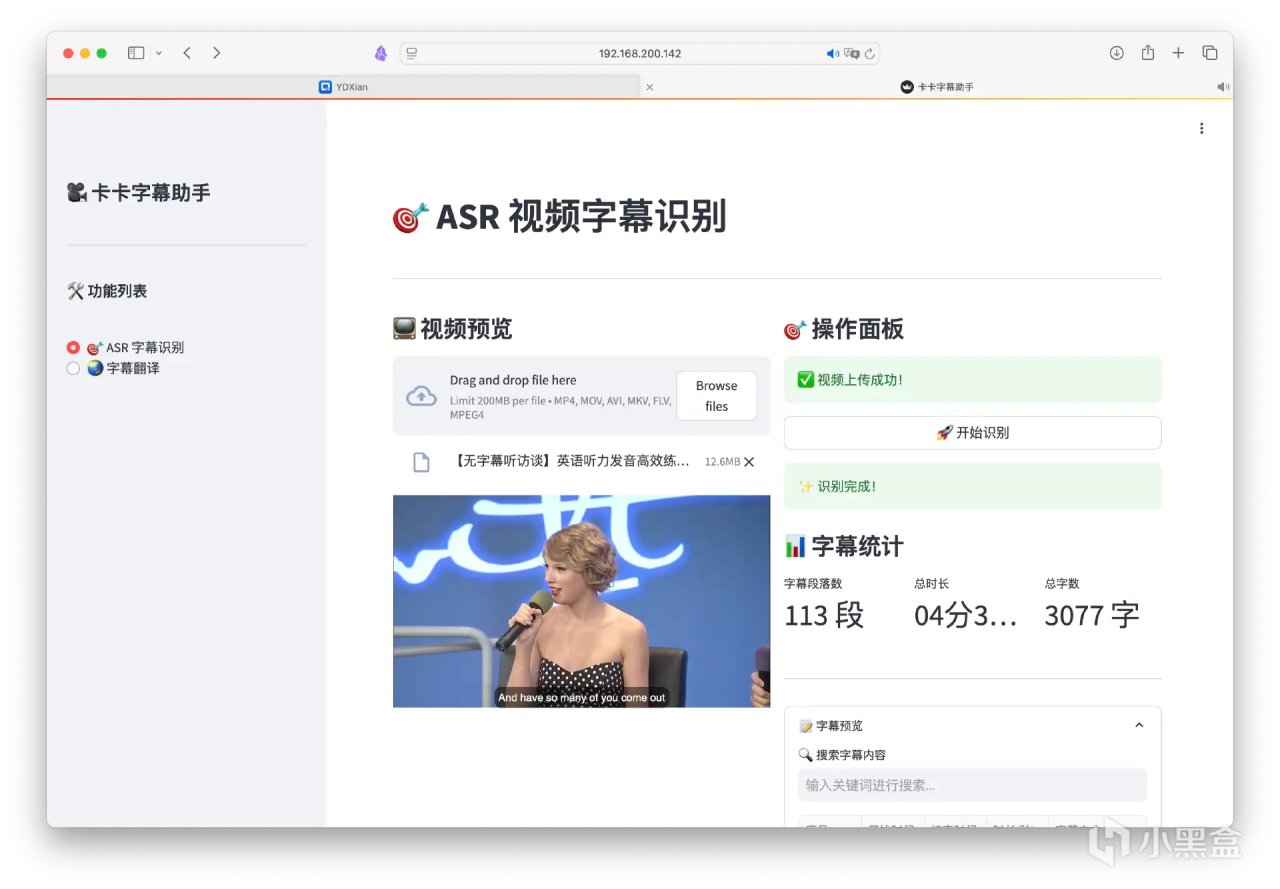Click the 视频上传成功 status message

[x=973, y=380]
